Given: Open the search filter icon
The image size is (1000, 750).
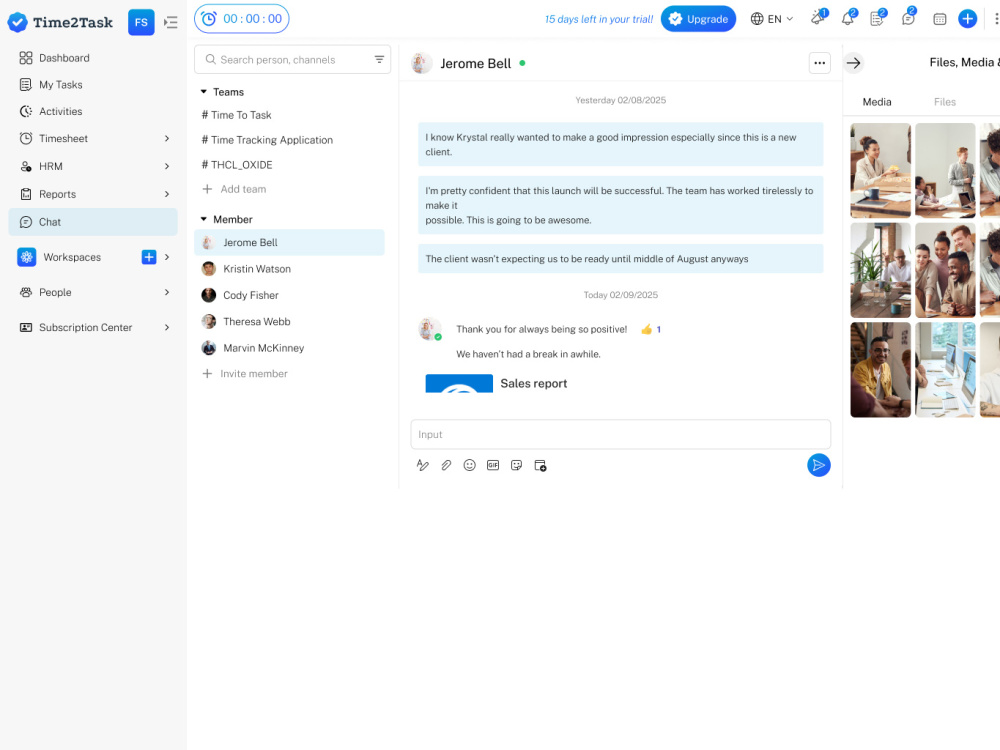Looking at the screenshot, I should tap(379, 59).
